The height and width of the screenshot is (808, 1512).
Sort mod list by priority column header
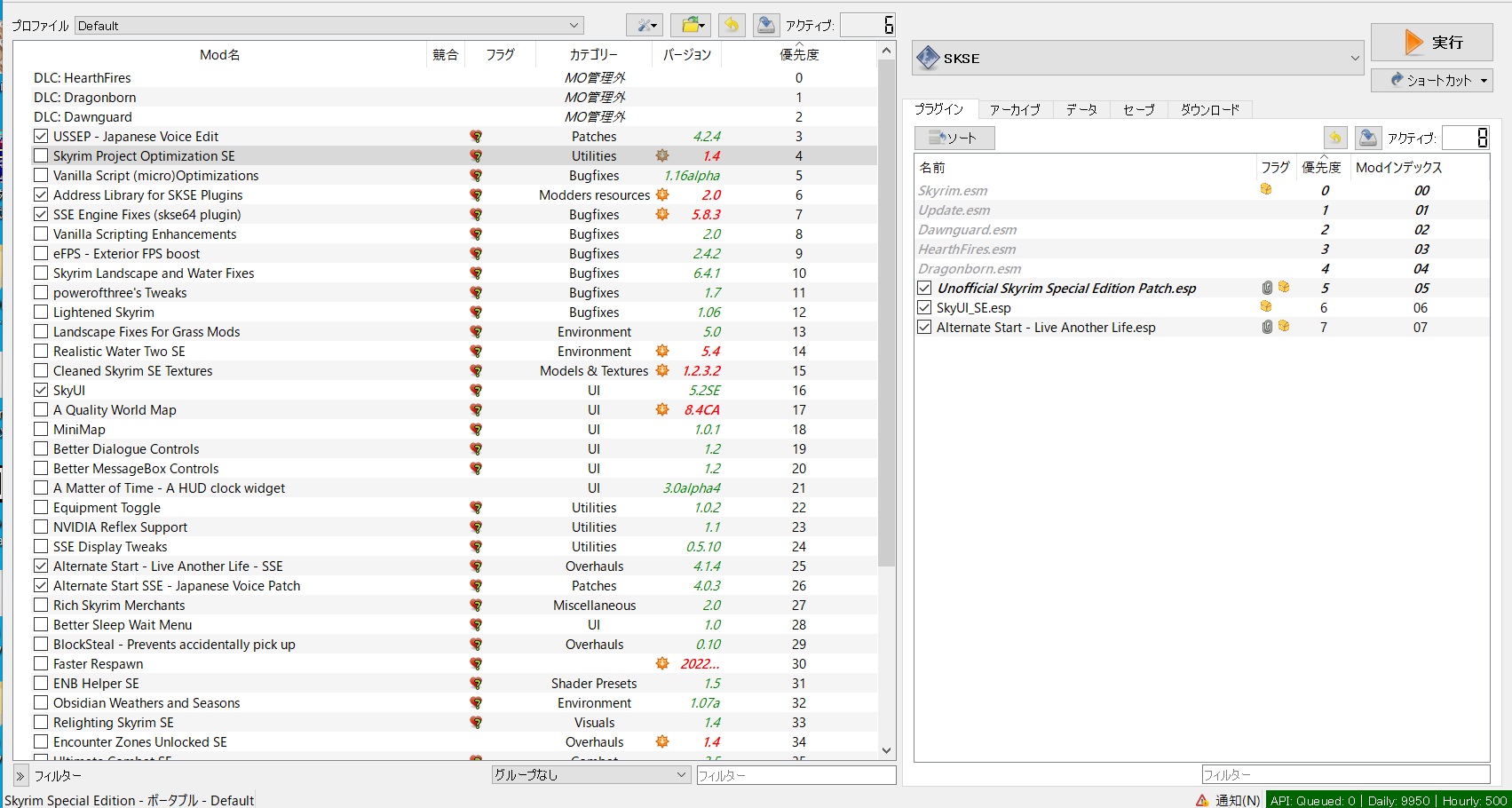[x=799, y=54]
